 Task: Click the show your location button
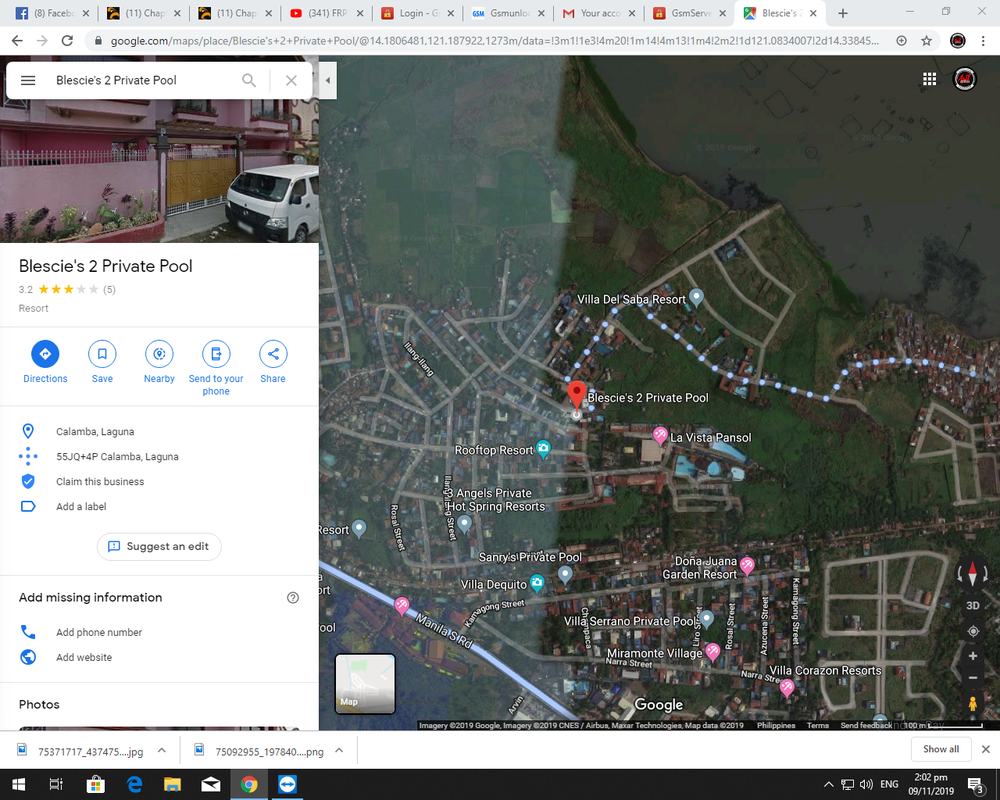pos(973,632)
